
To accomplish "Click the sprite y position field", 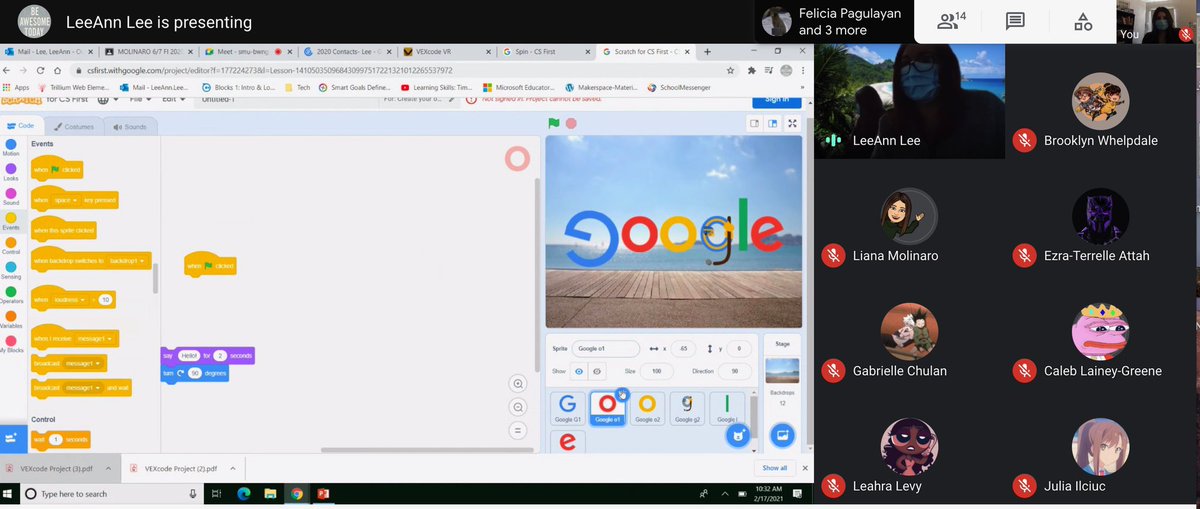I will click(737, 348).
